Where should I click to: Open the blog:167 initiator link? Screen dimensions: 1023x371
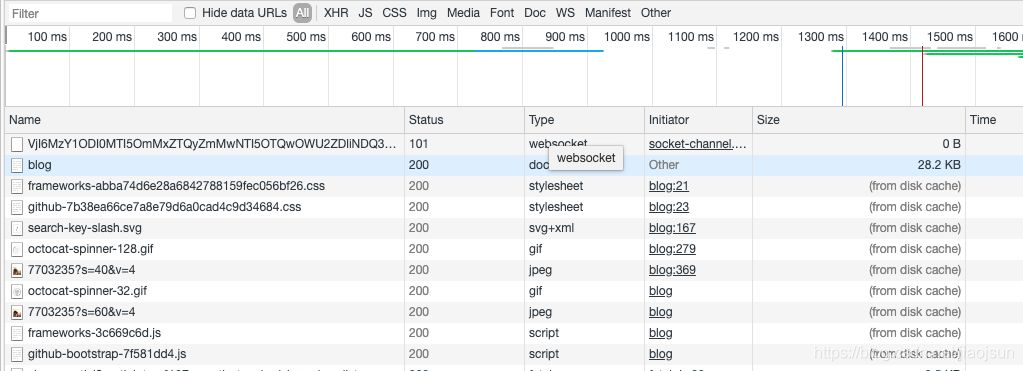pos(672,228)
